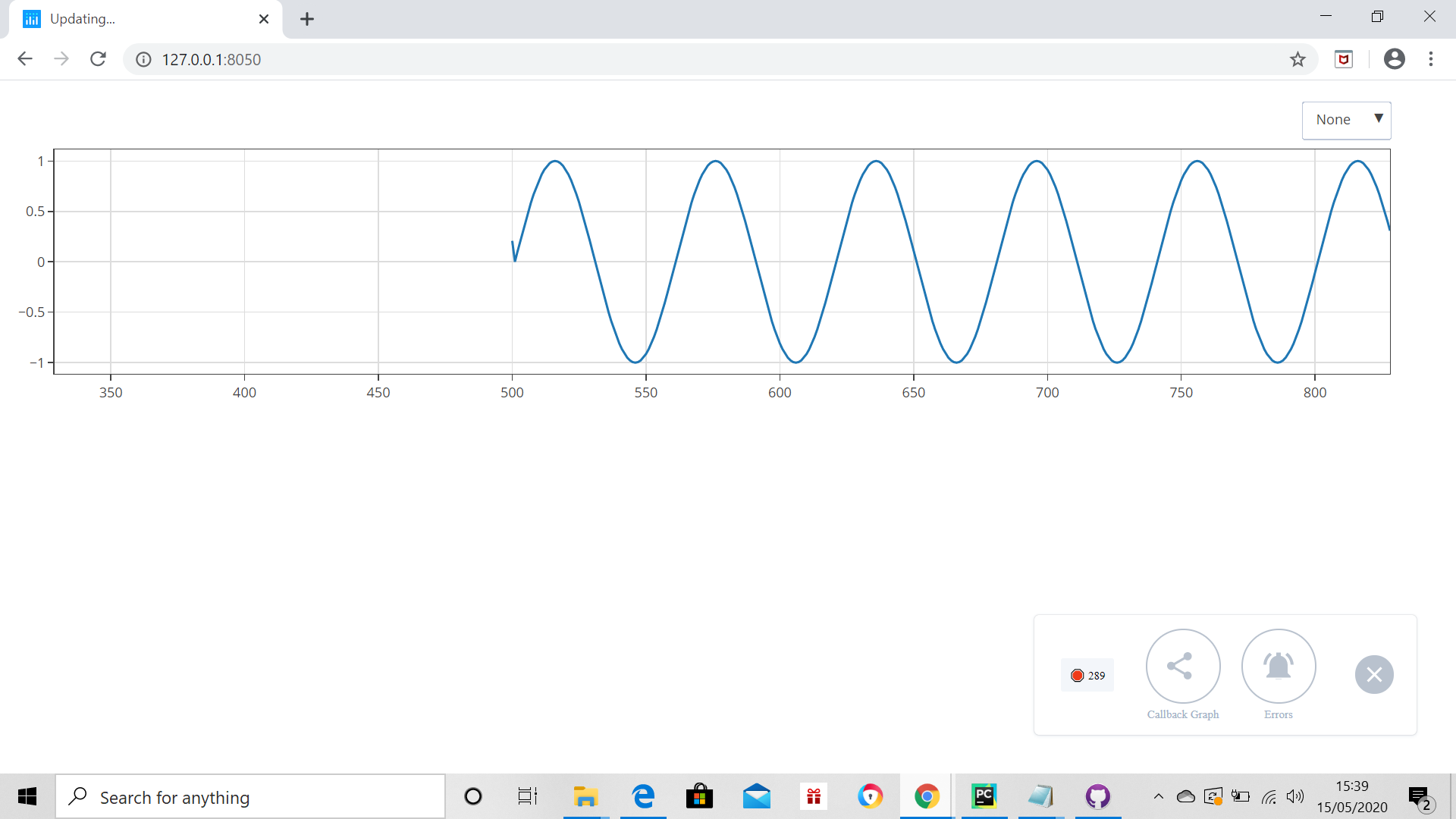Viewport: 1456px width, 819px height.
Task: Open PyCharm from the taskbar
Action: click(x=984, y=796)
